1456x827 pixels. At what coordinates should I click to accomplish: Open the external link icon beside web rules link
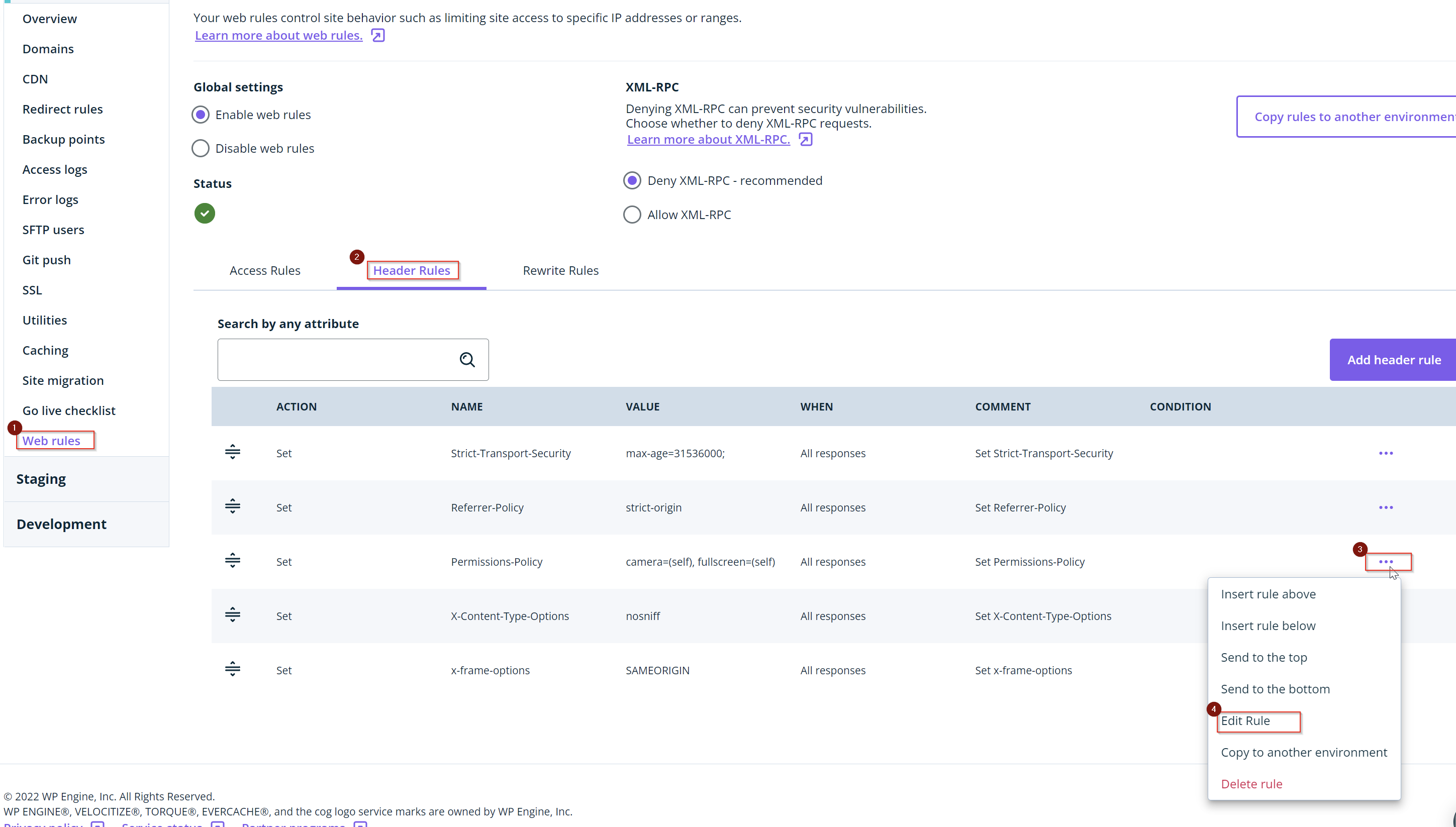click(378, 35)
